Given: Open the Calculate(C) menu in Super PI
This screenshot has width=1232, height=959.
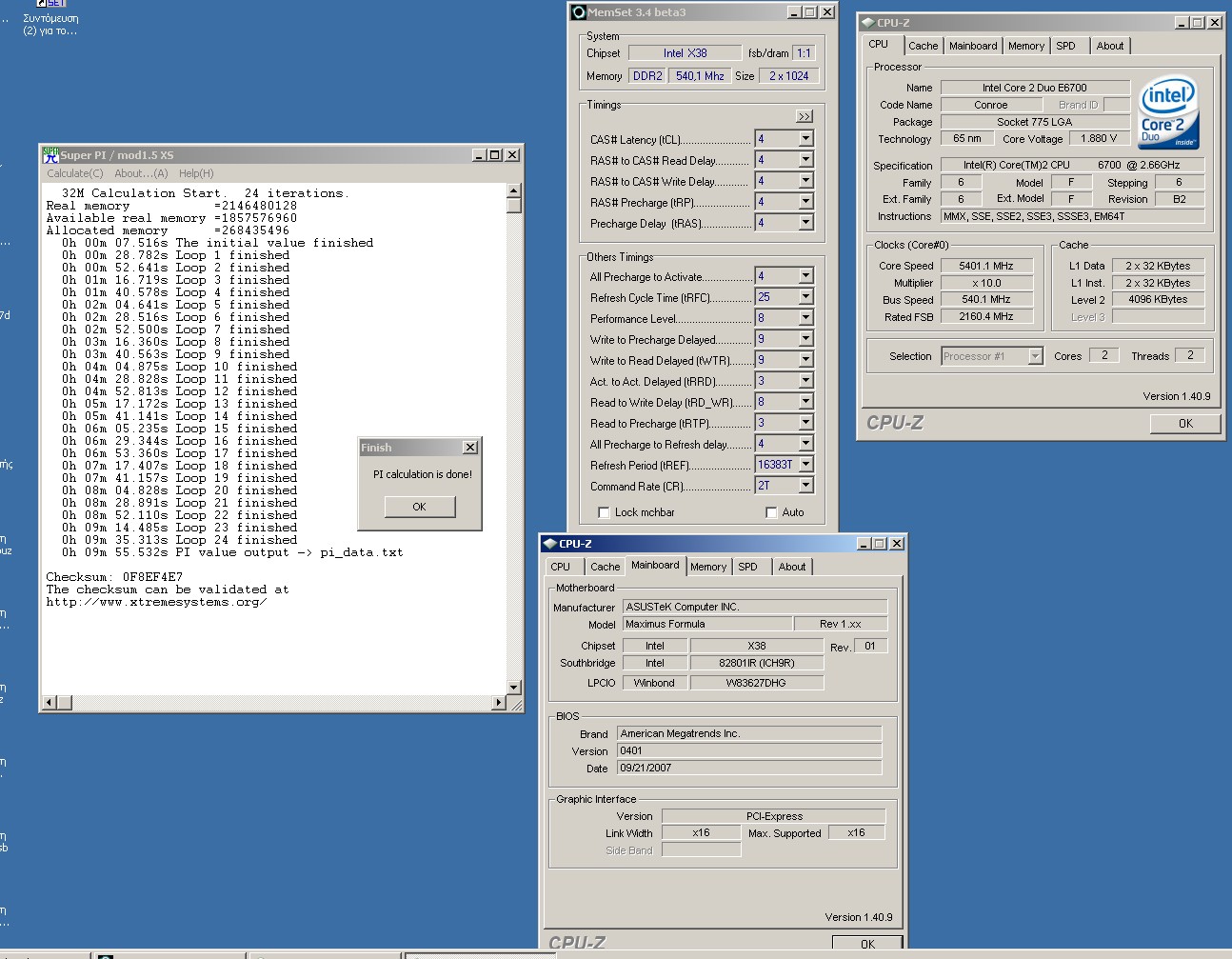Looking at the screenshot, I should (75, 173).
